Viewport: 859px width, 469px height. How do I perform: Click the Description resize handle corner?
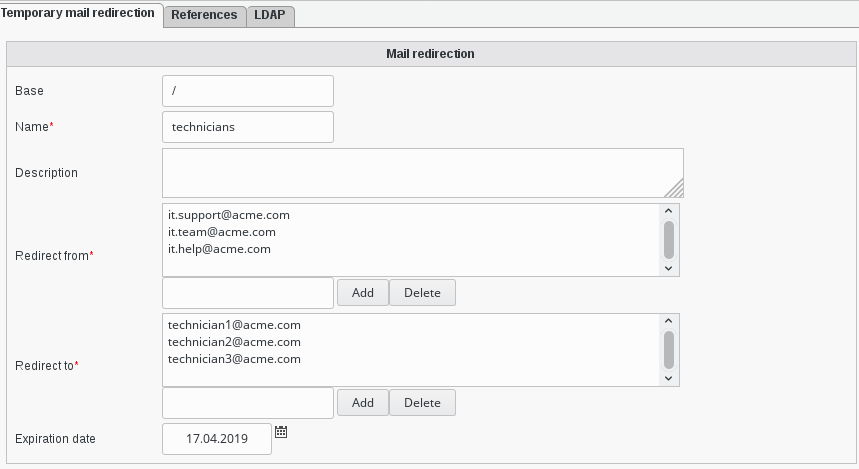[x=675, y=189]
